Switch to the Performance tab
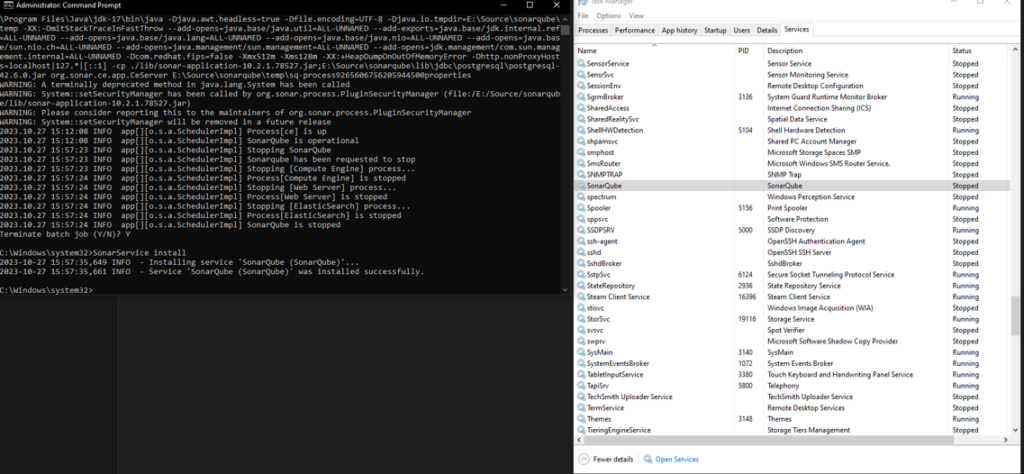Screen dimensions: 1024x474 coord(634,31)
